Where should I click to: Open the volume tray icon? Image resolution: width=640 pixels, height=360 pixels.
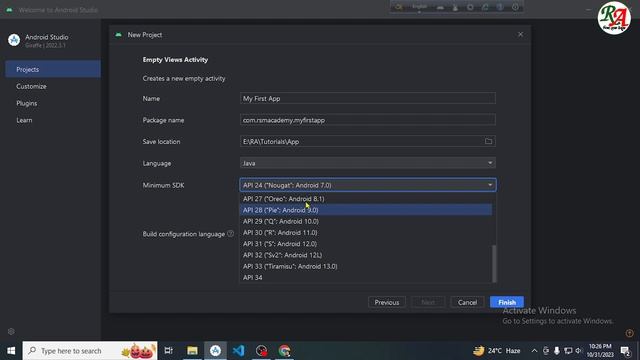(x=578, y=351)
